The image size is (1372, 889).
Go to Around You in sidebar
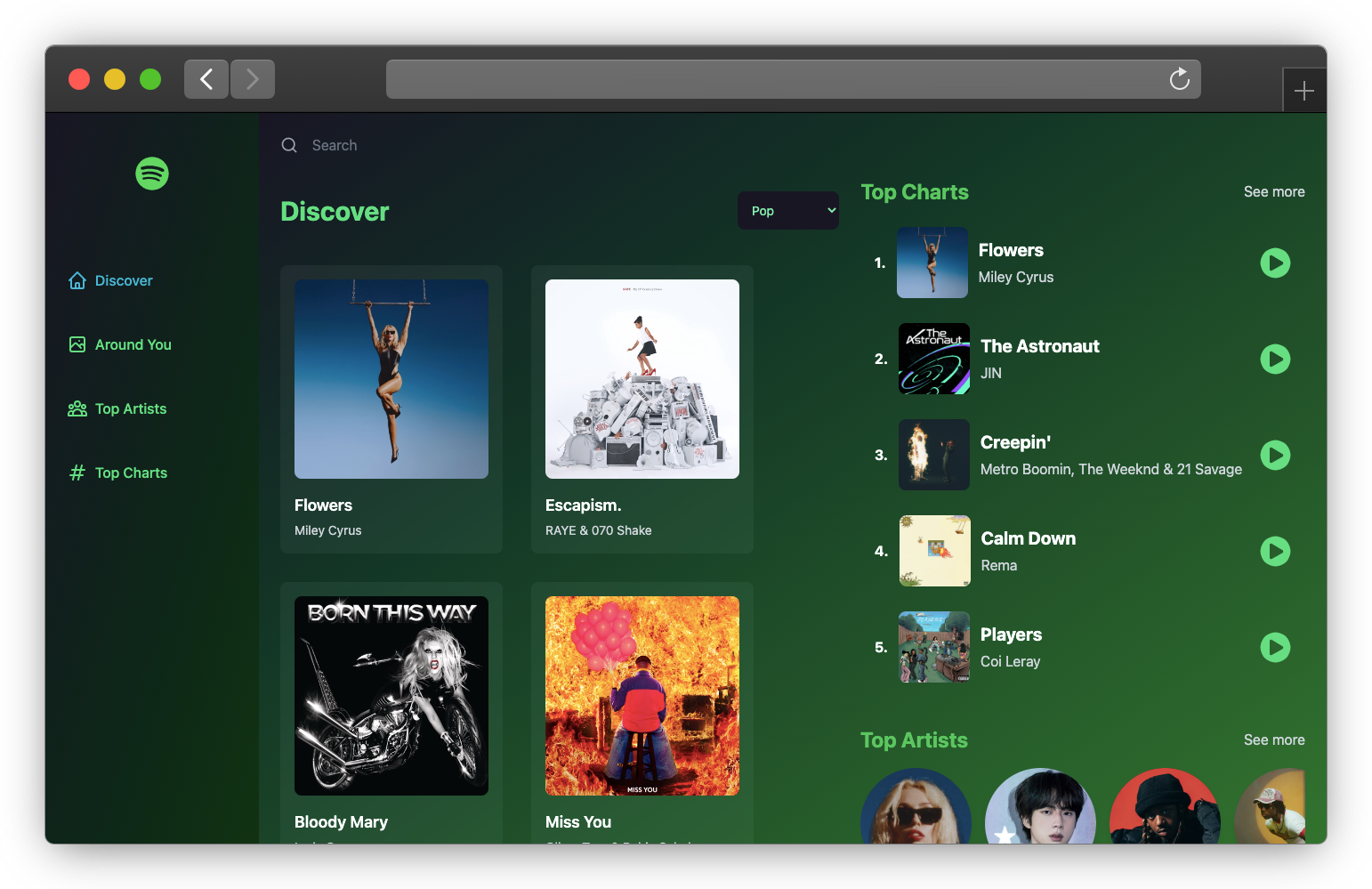(120, 344)
